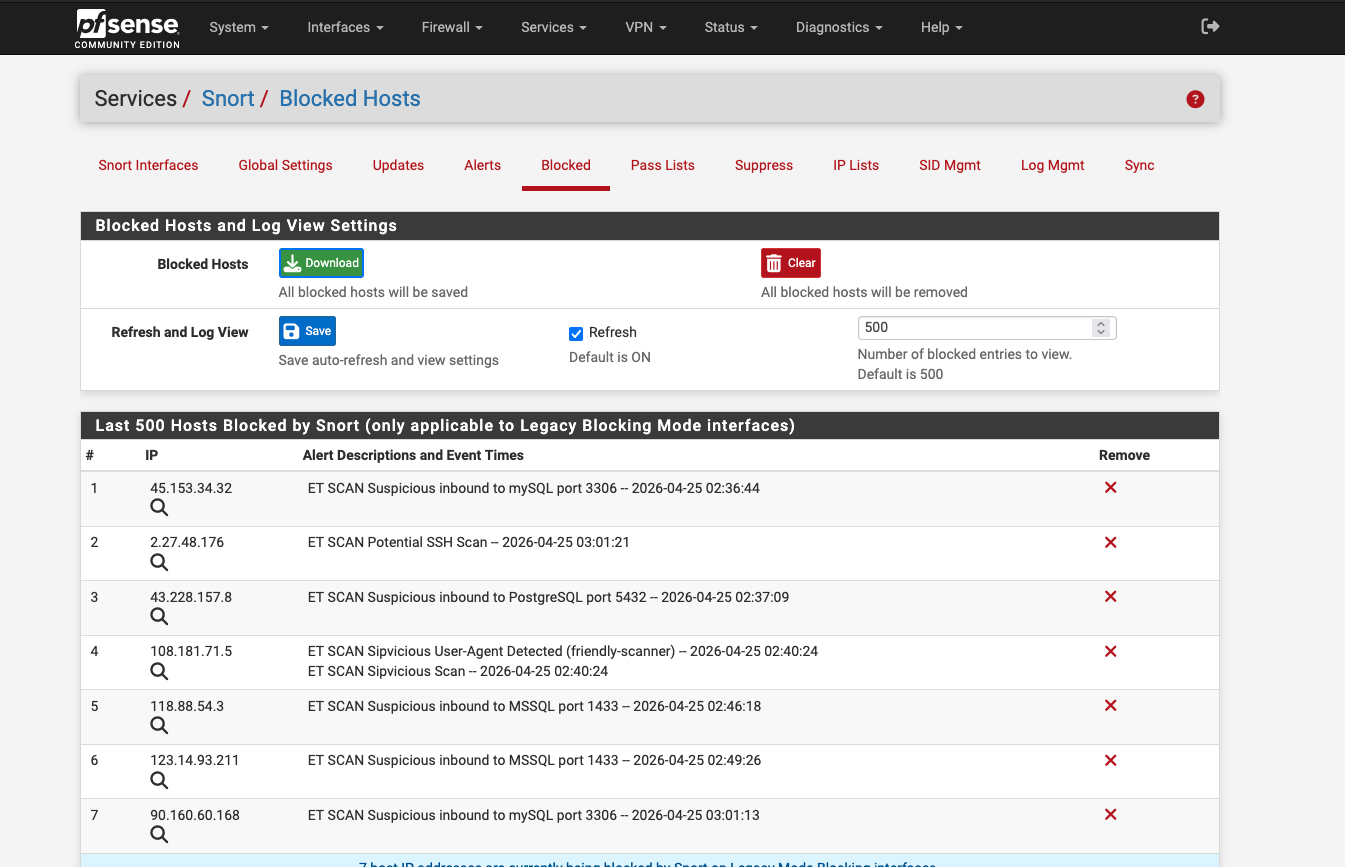Toggle the Refresh checkbox
Screen dimensions: 1345x867
pyautogui.click(x=576, y=333)
